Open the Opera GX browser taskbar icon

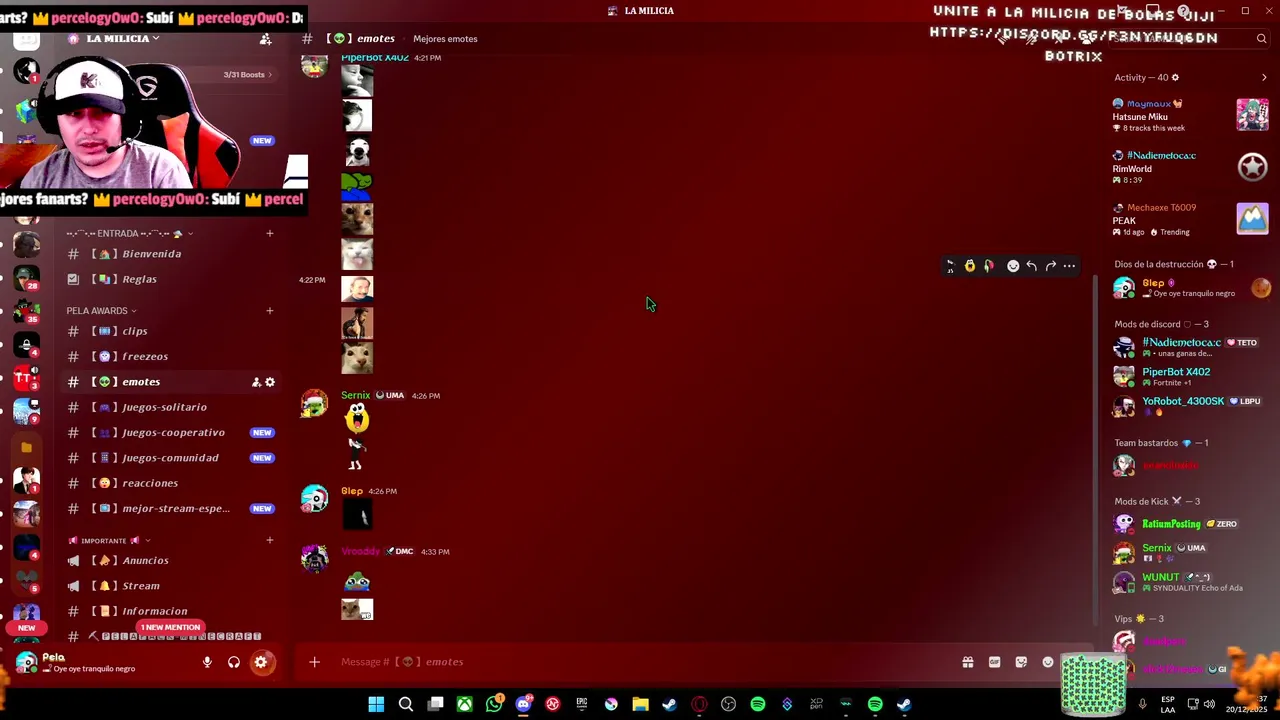(699, 705)
